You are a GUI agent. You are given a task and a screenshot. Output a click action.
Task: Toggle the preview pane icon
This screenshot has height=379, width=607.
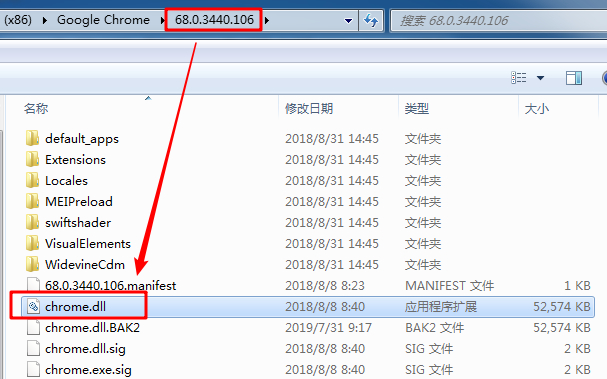click(x=574, y=78)
